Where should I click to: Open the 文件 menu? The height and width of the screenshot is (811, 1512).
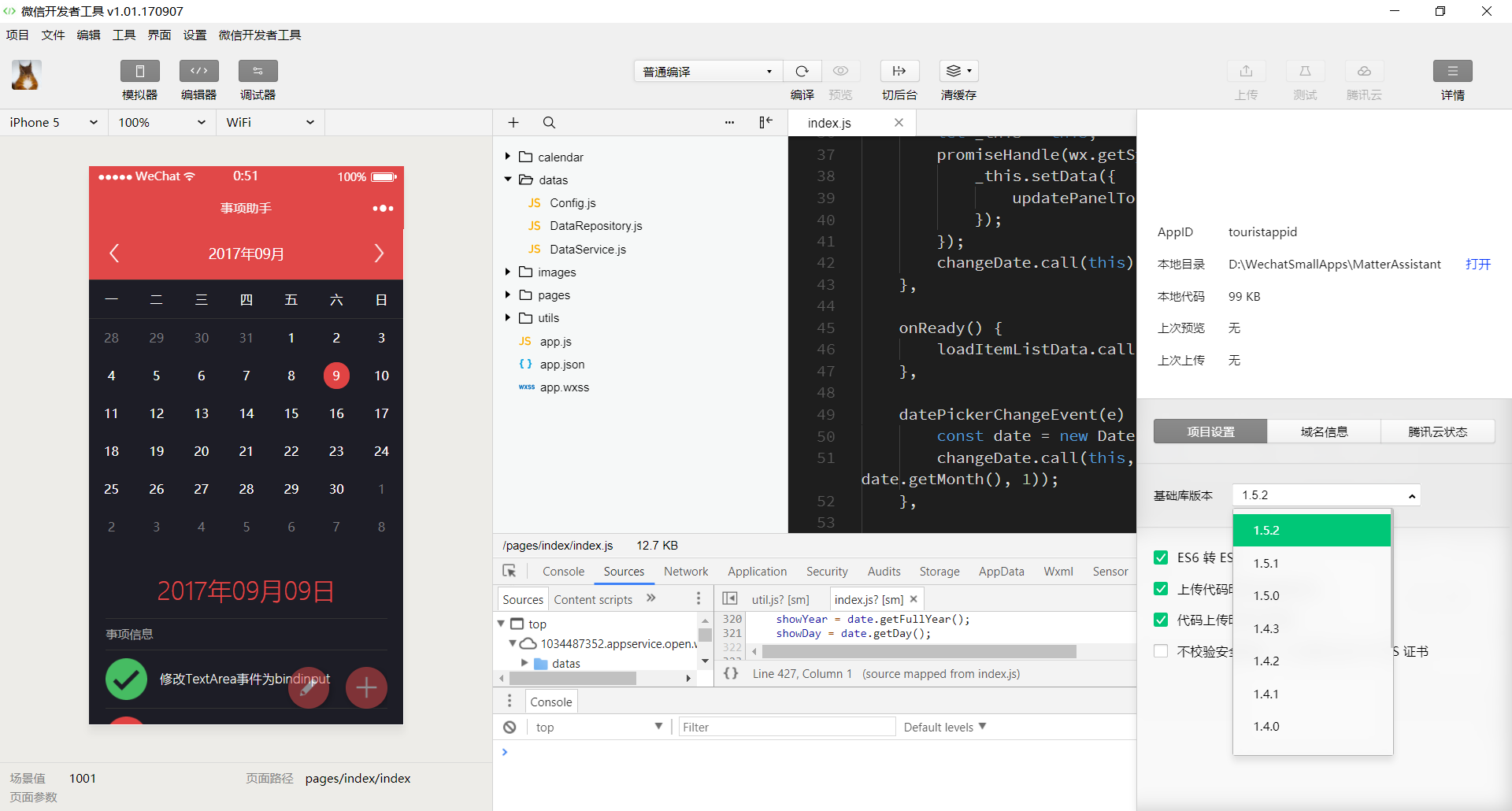point(53,35)
